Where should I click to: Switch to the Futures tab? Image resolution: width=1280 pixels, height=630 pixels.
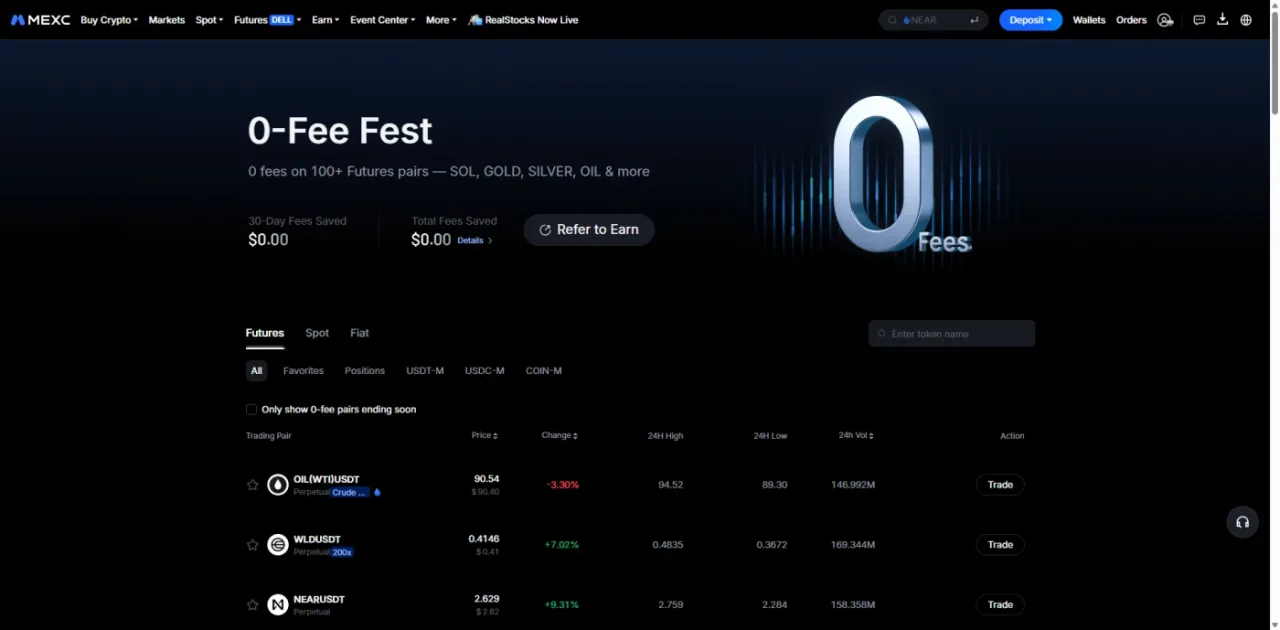click(265, 333)
